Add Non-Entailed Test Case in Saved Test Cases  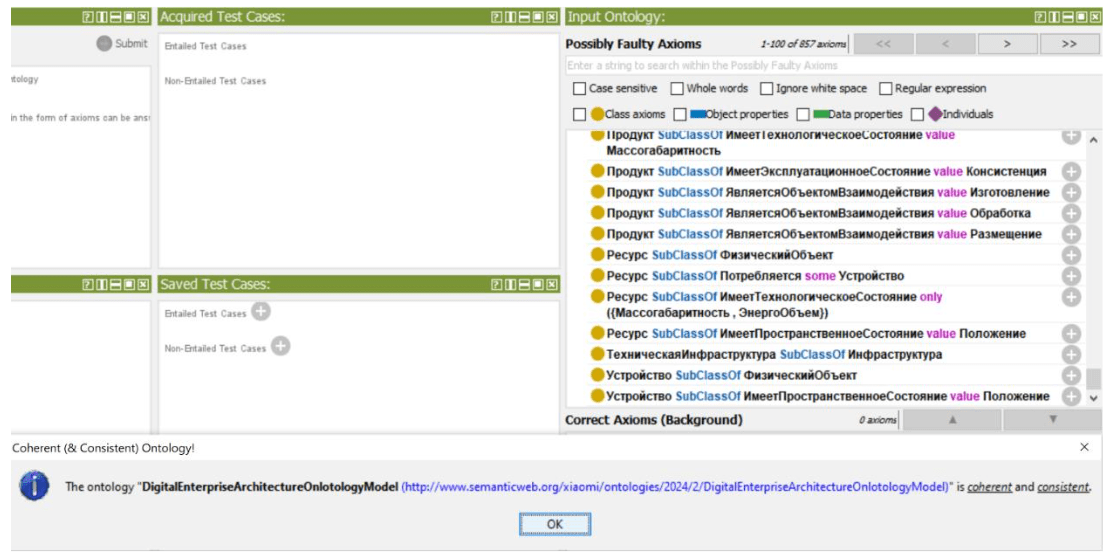281,347
